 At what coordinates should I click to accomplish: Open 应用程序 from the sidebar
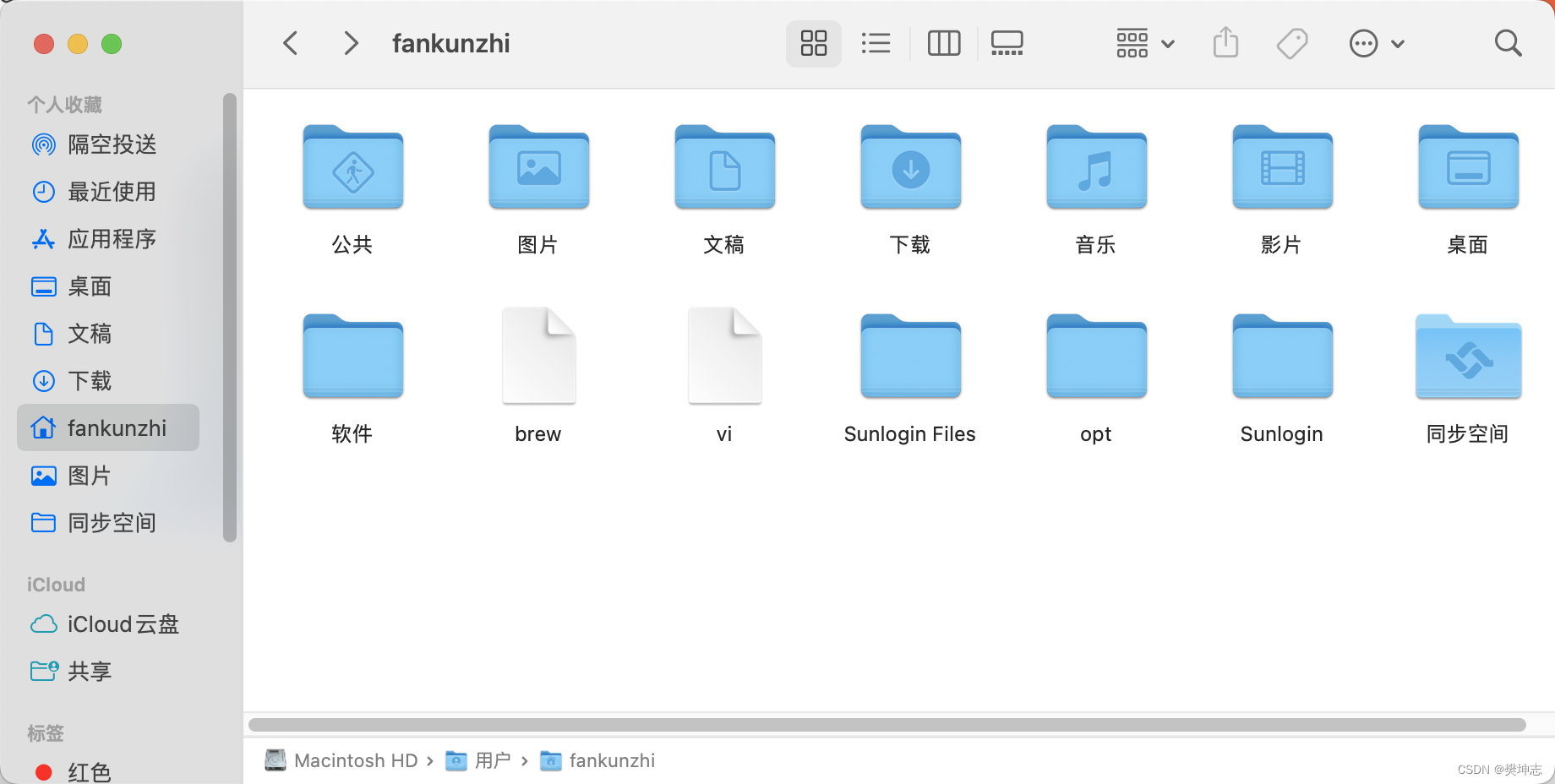[x=112, y=239]
